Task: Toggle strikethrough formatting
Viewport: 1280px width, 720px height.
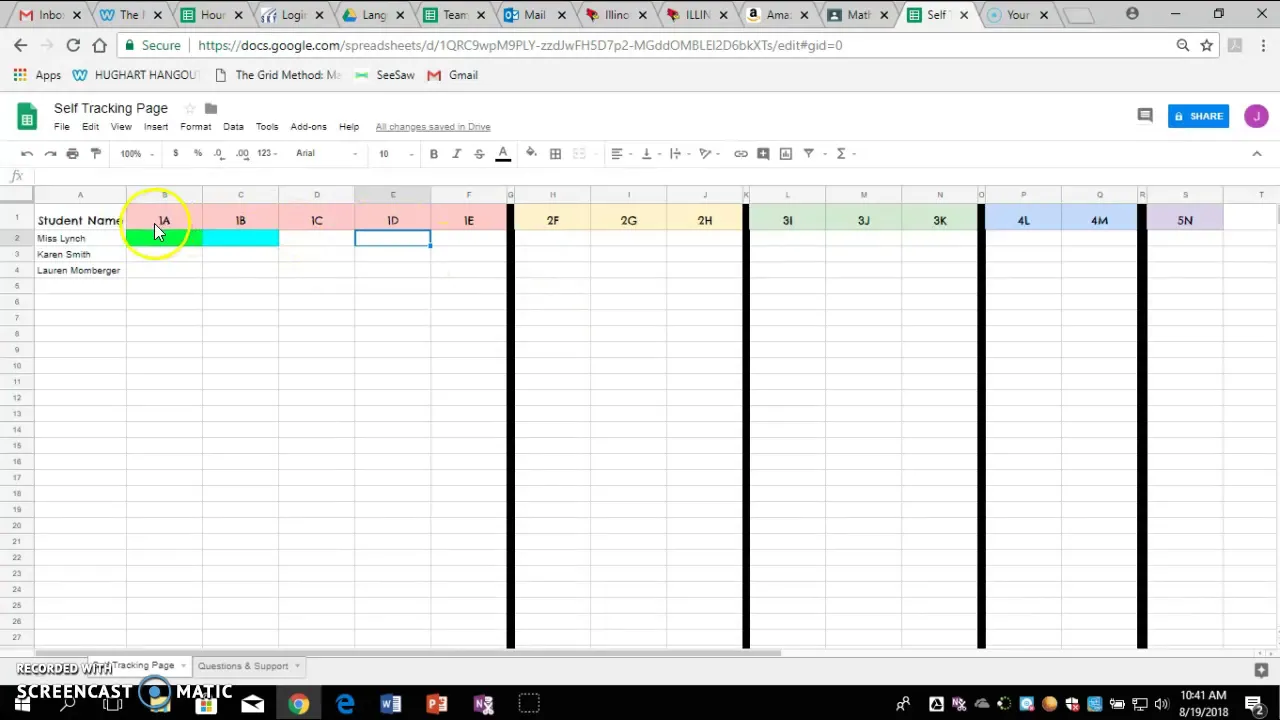Action: coord(479,153)
